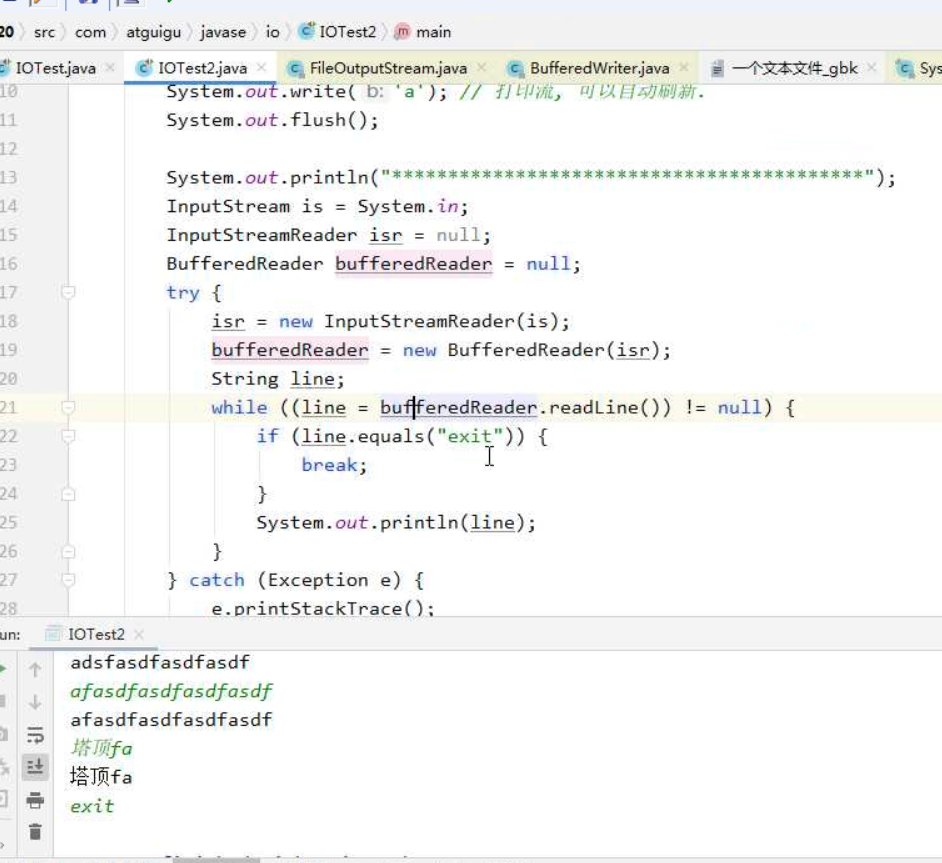This screenshot has height=863, width=942.
Task: Click the asterisks string on line 13
Action: (x=627, y=178)
